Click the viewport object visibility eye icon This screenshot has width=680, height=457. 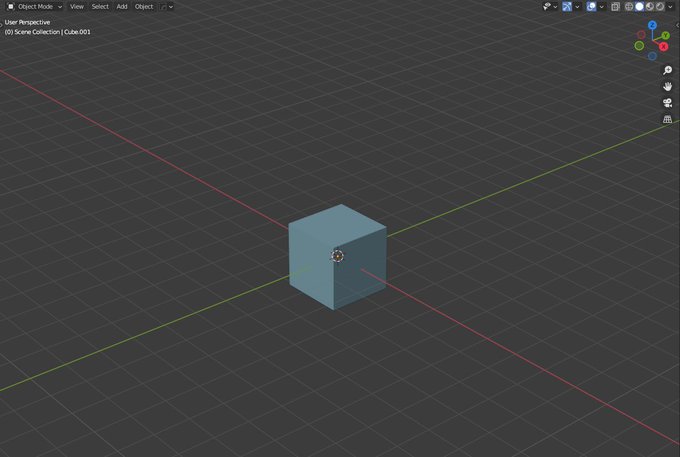tap(547, 7)
